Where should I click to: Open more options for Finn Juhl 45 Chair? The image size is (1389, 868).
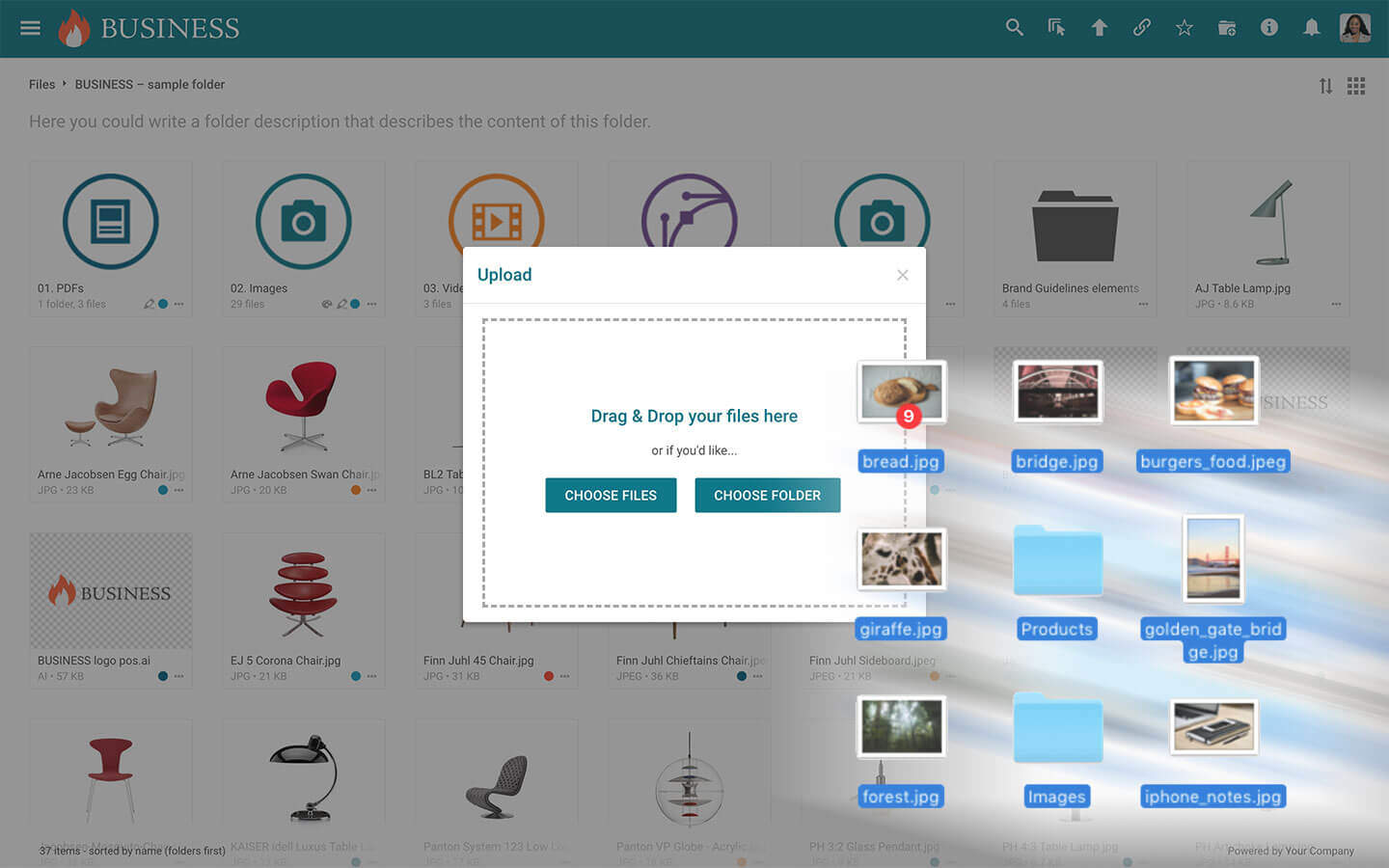pos(564,676)
